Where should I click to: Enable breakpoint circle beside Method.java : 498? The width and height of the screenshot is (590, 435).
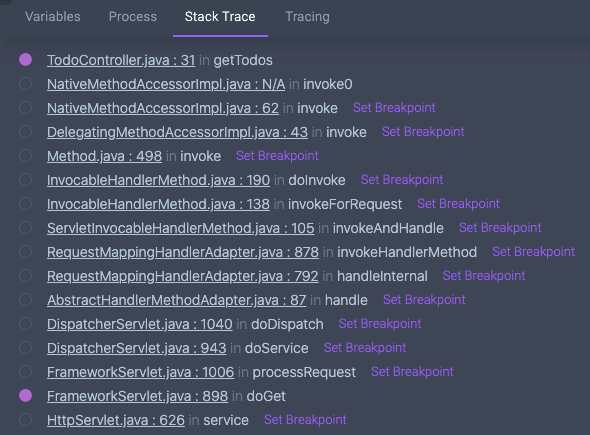point(26,155)
